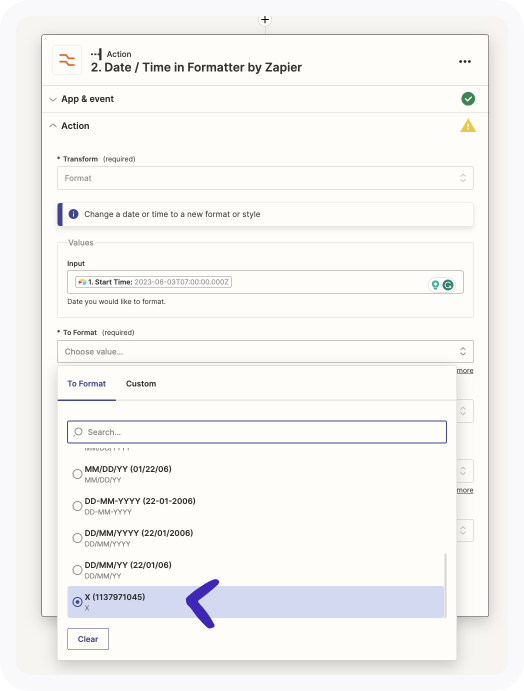Select the X (1137971045) timestamp radio option
Viewport: 524px width, 691px height.
(77, 602)
